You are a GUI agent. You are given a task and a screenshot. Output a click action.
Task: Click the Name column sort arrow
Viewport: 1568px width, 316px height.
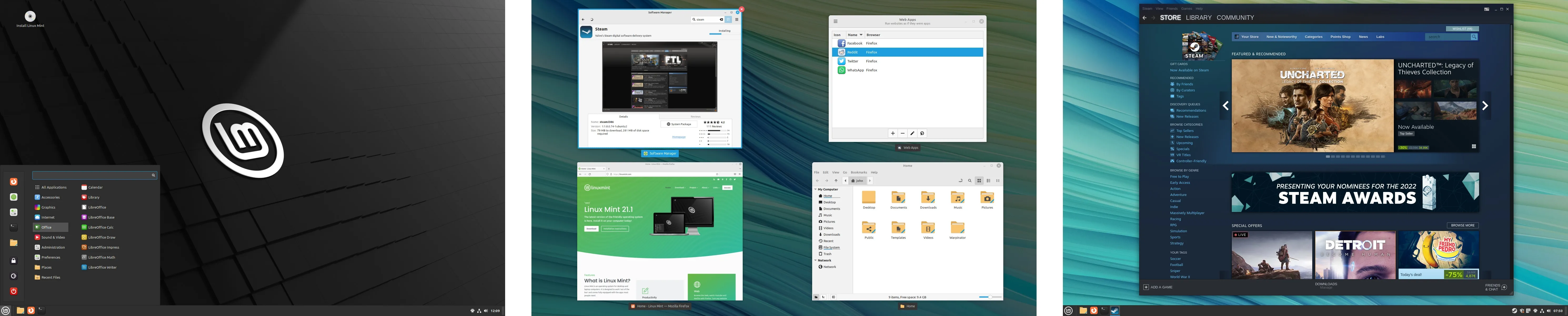(x=861, y=35)
